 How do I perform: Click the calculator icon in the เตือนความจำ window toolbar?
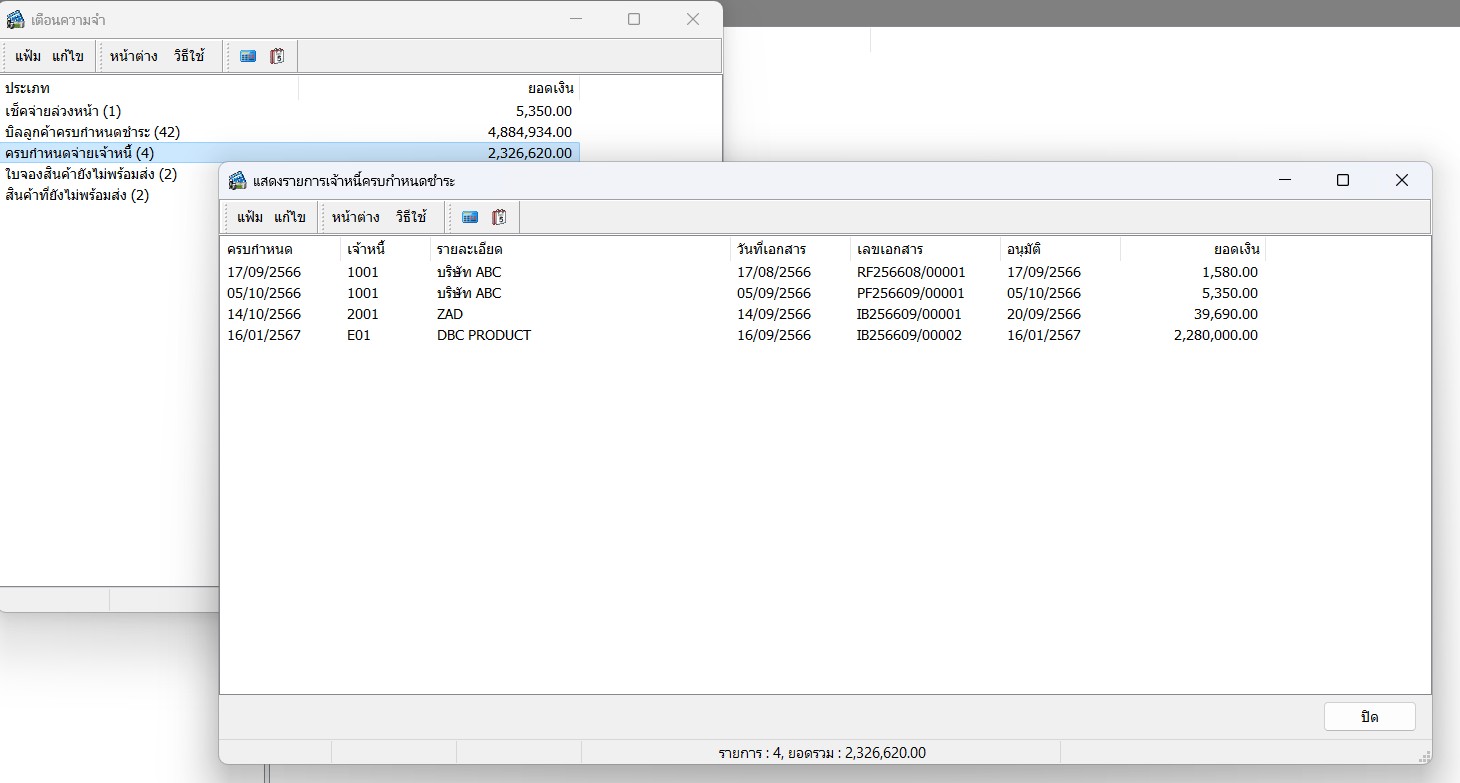pyautogui.click(x=248, y=57)
